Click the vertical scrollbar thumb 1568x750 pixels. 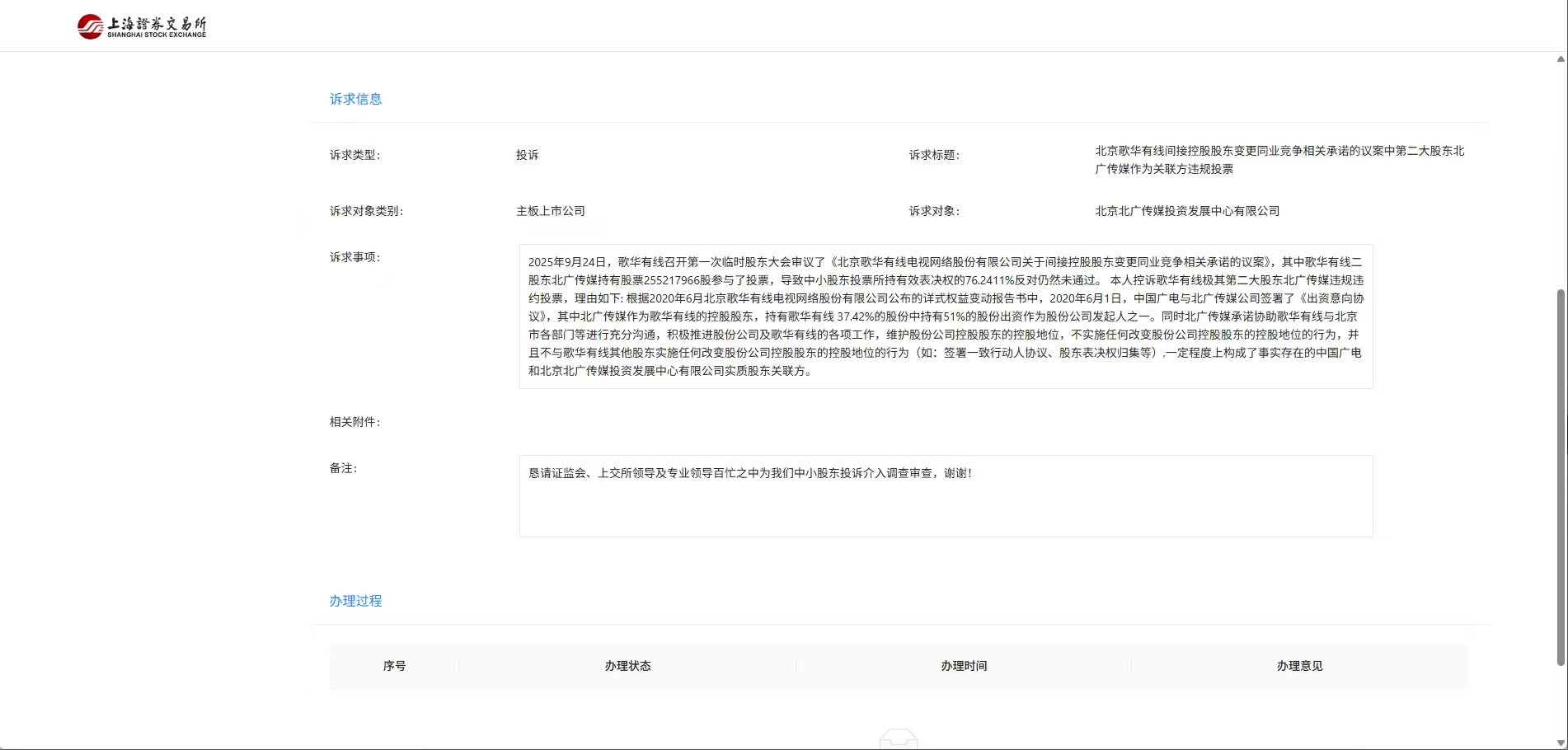pos(1561,477)
